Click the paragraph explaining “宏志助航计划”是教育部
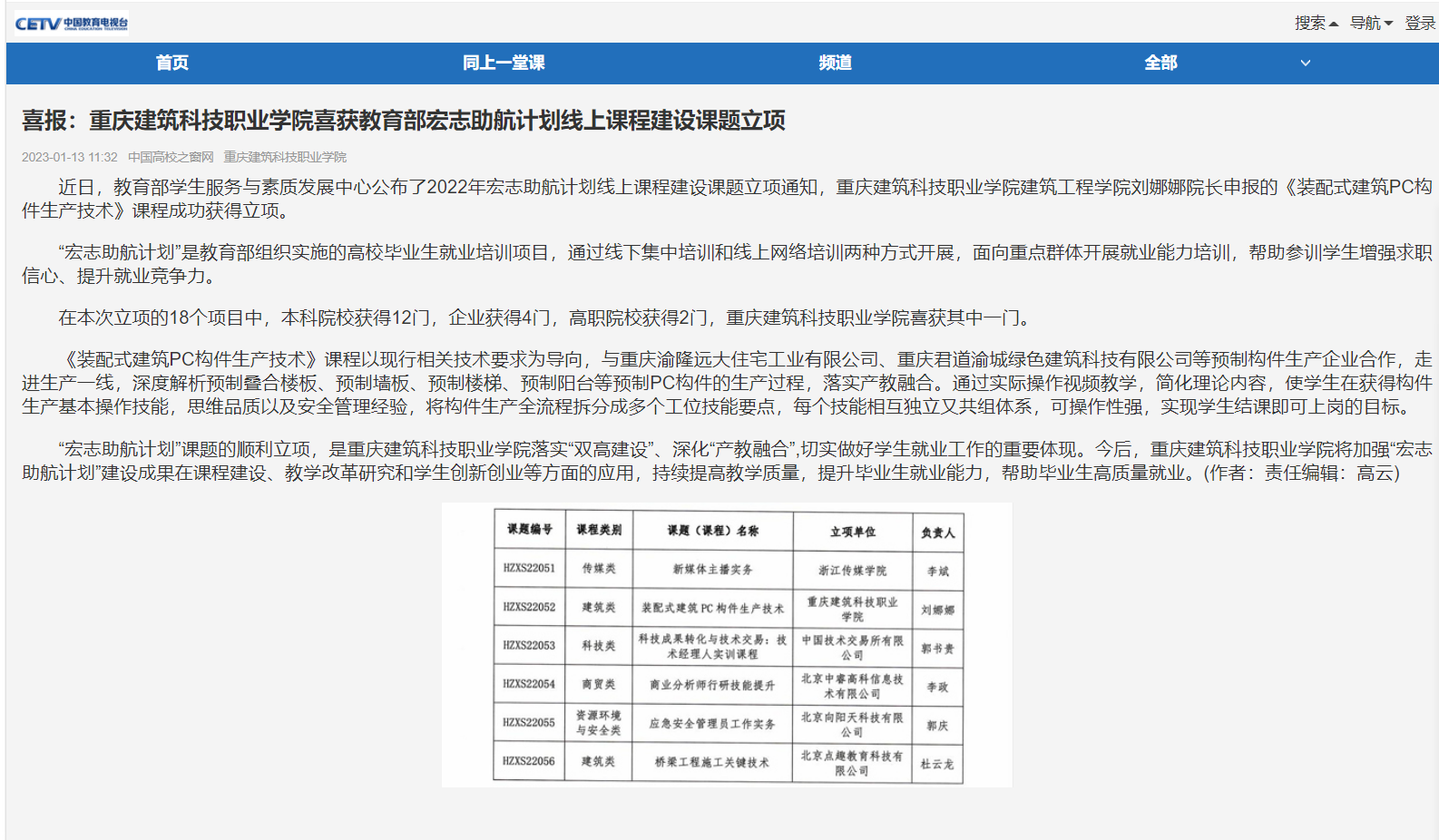 [x=726, y=264]
